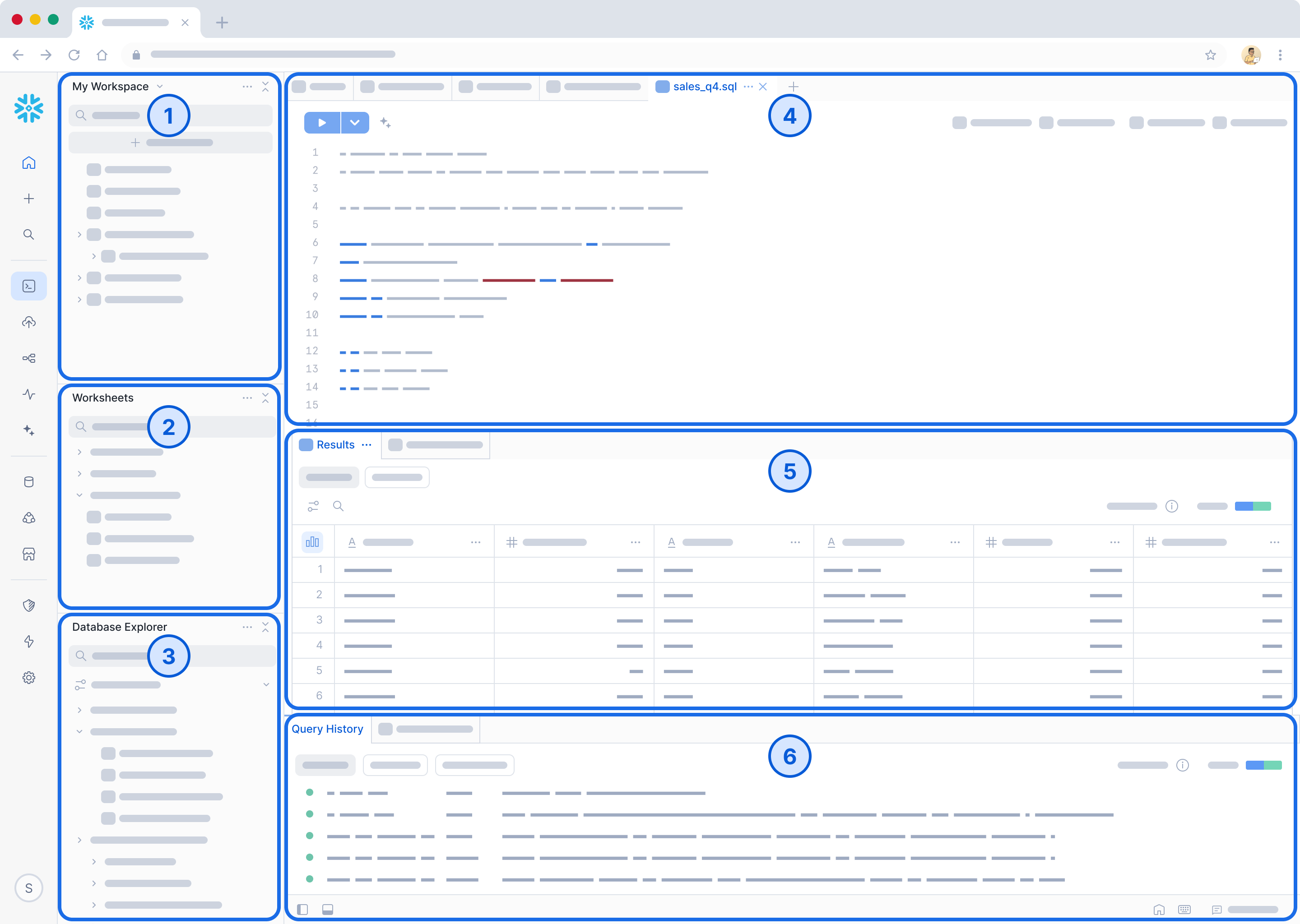Switch to the Query History tab
The height and width of the screenshot is (924, 1300).
point(327,729)
